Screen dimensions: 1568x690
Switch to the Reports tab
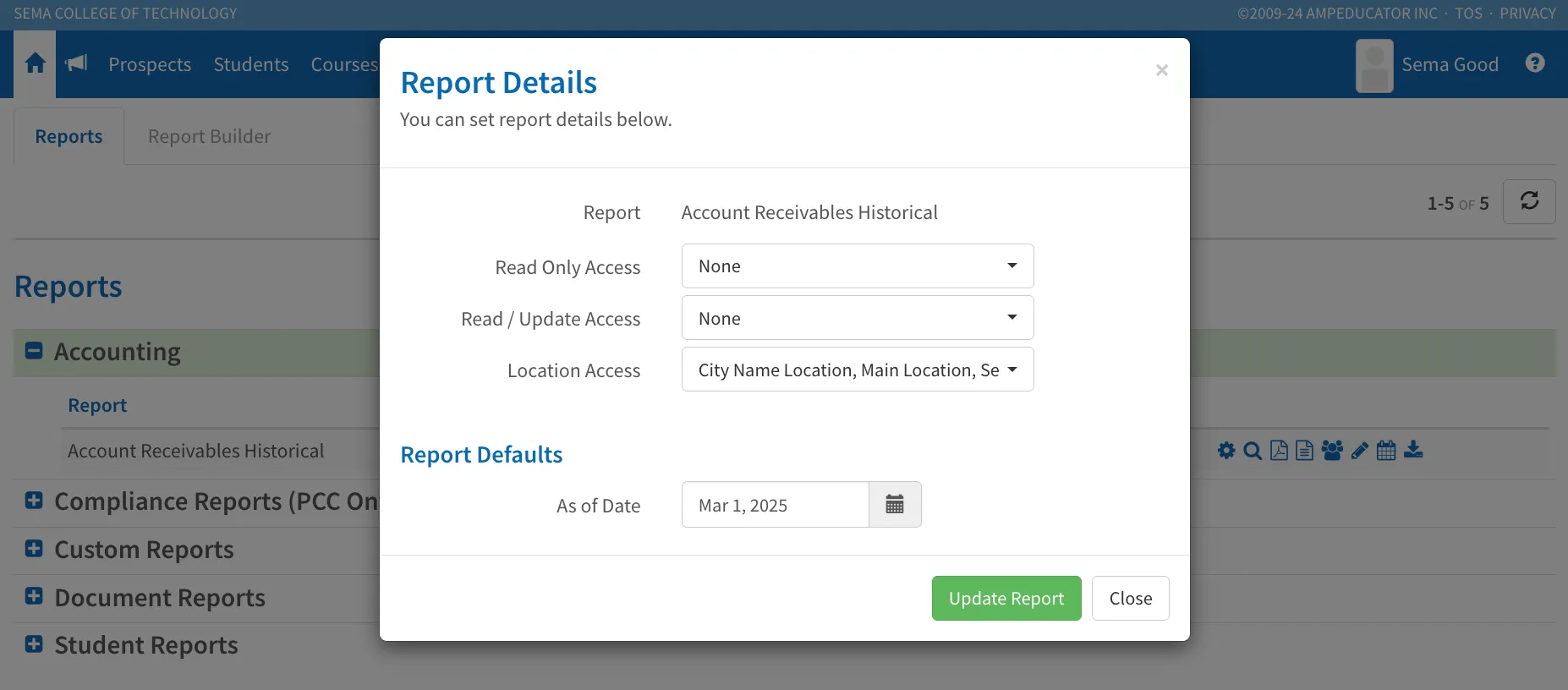coord(69,136)
